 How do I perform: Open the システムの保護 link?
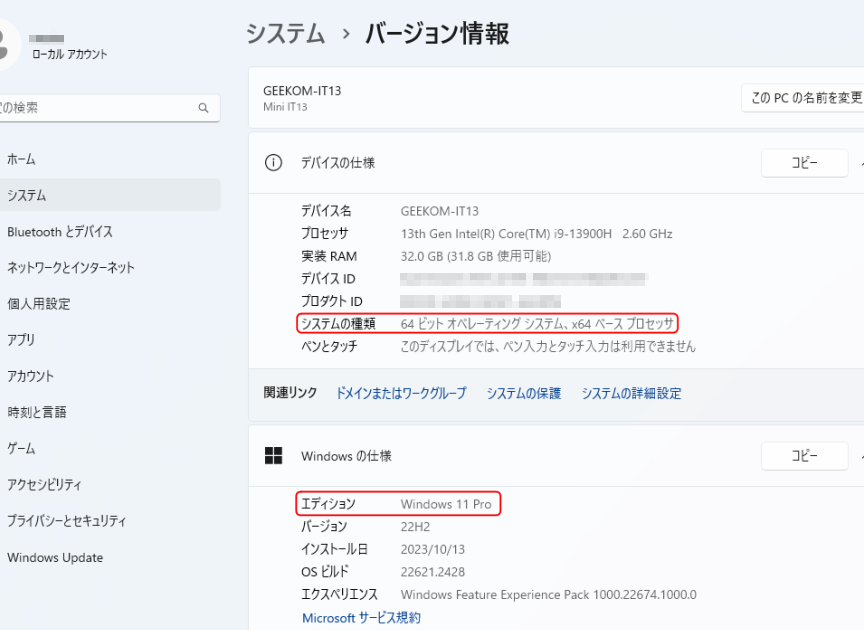click(523, 394)
